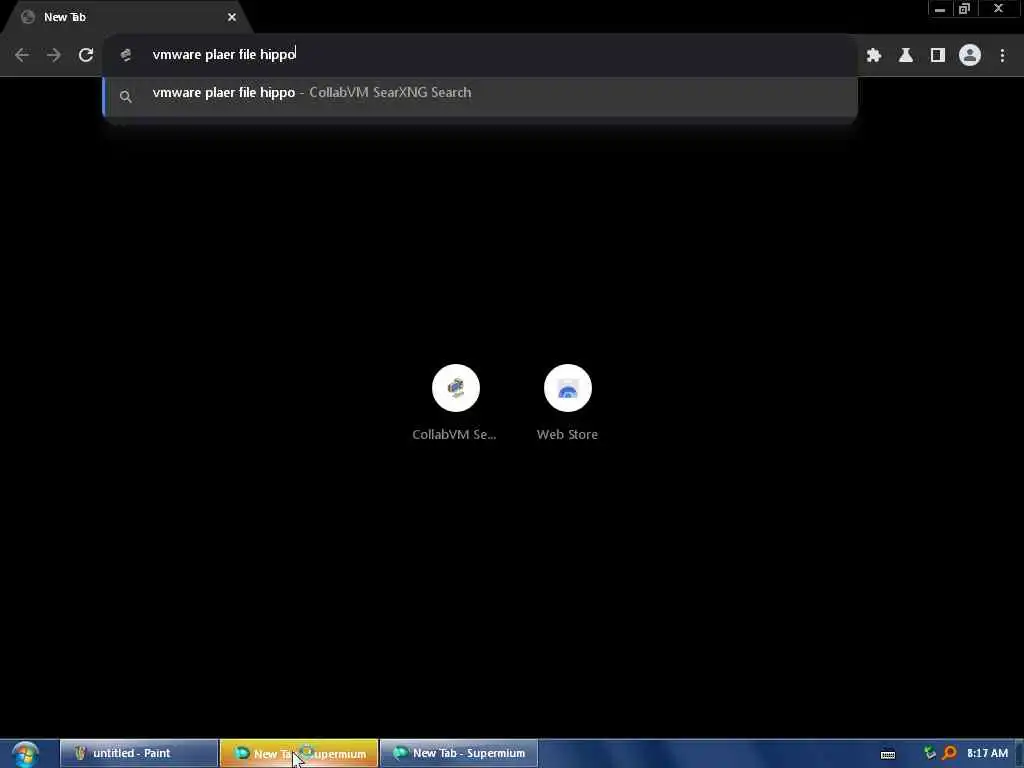Click the network status tray icon
The image size is (1024, 768).
coord(930,754)
